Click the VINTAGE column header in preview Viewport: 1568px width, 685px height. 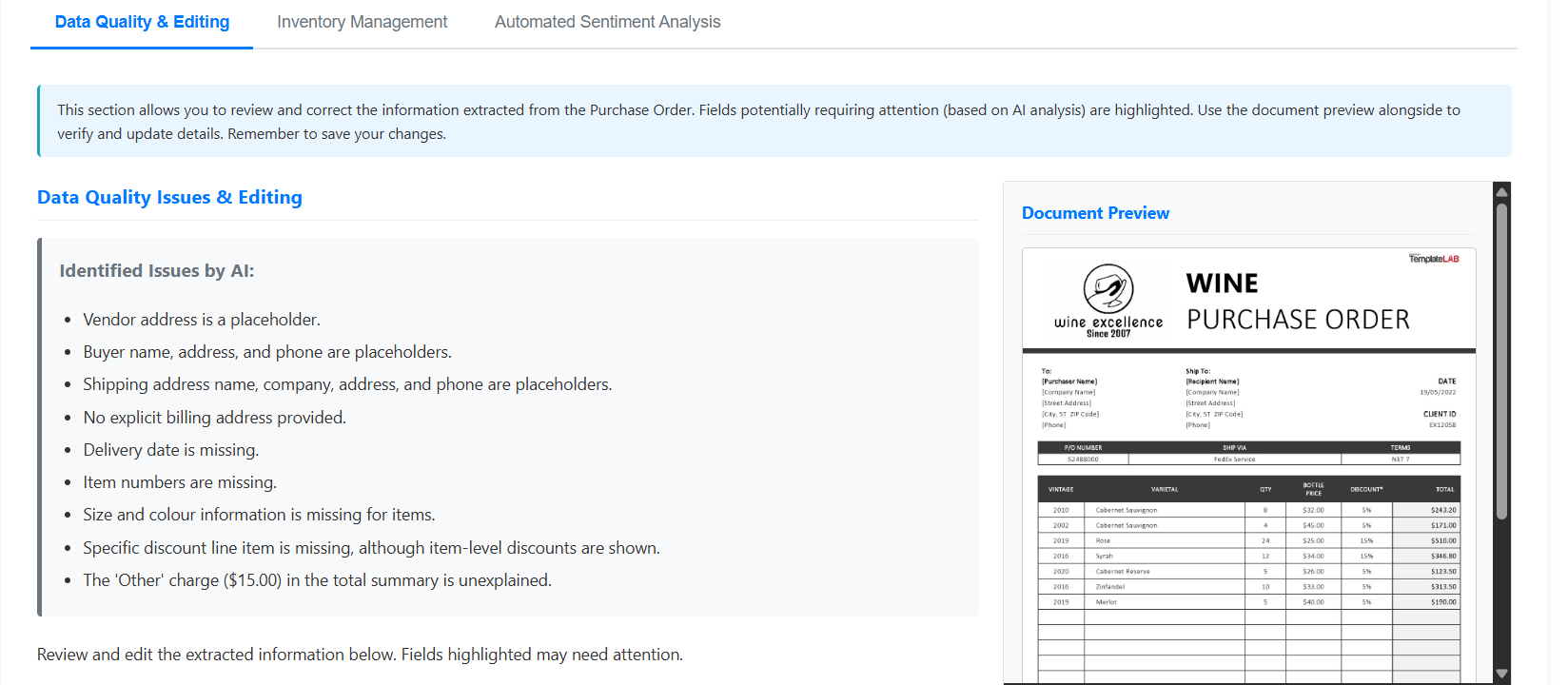1061,489
